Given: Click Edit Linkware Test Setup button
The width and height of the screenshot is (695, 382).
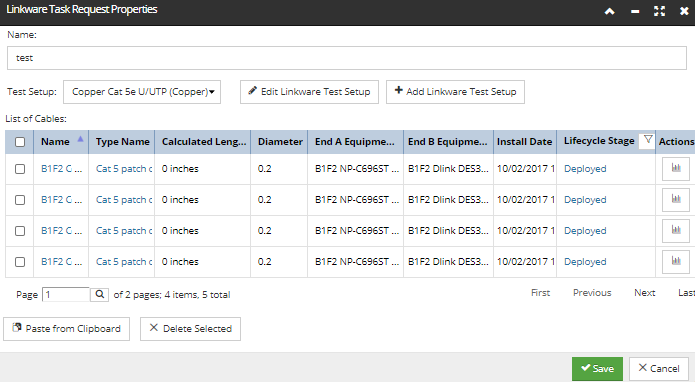Looking at the screenshot, I should (309, 92).
